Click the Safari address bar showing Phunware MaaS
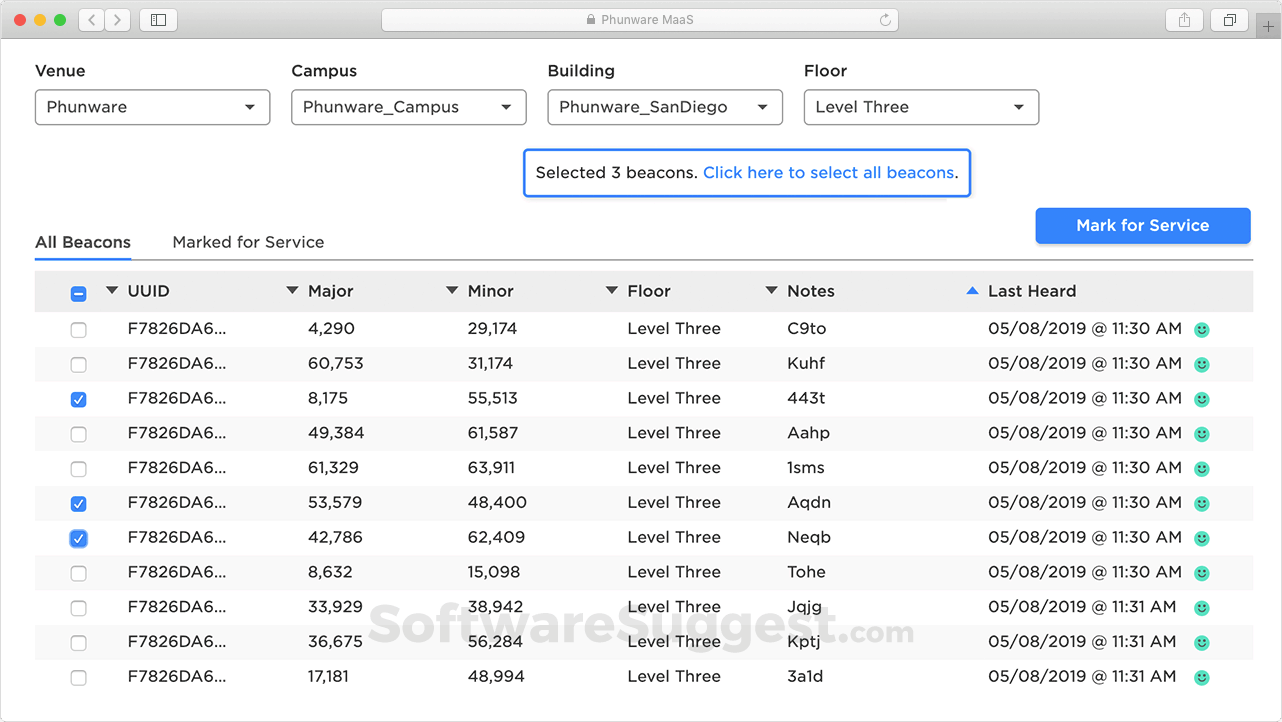Viewport: 1282px width, 722px height. click(x=640, y=20)
